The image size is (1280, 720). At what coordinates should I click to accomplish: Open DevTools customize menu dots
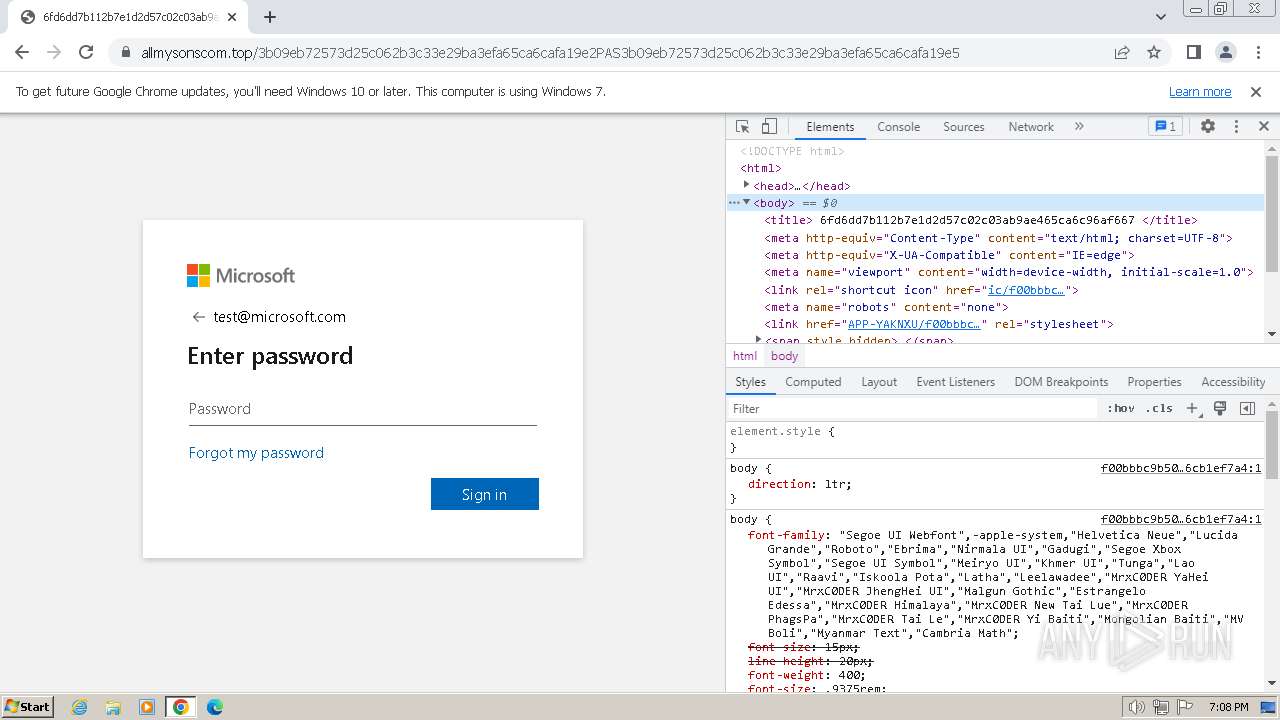pos(1236,127)
